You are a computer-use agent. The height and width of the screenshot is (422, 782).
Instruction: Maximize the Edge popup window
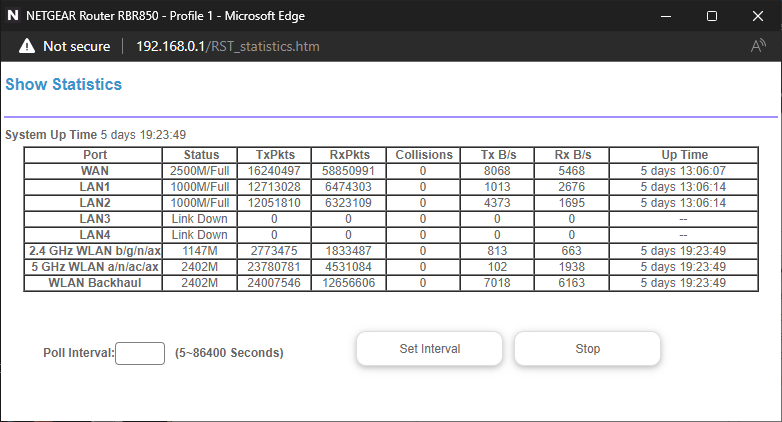(x=711, y=16)
